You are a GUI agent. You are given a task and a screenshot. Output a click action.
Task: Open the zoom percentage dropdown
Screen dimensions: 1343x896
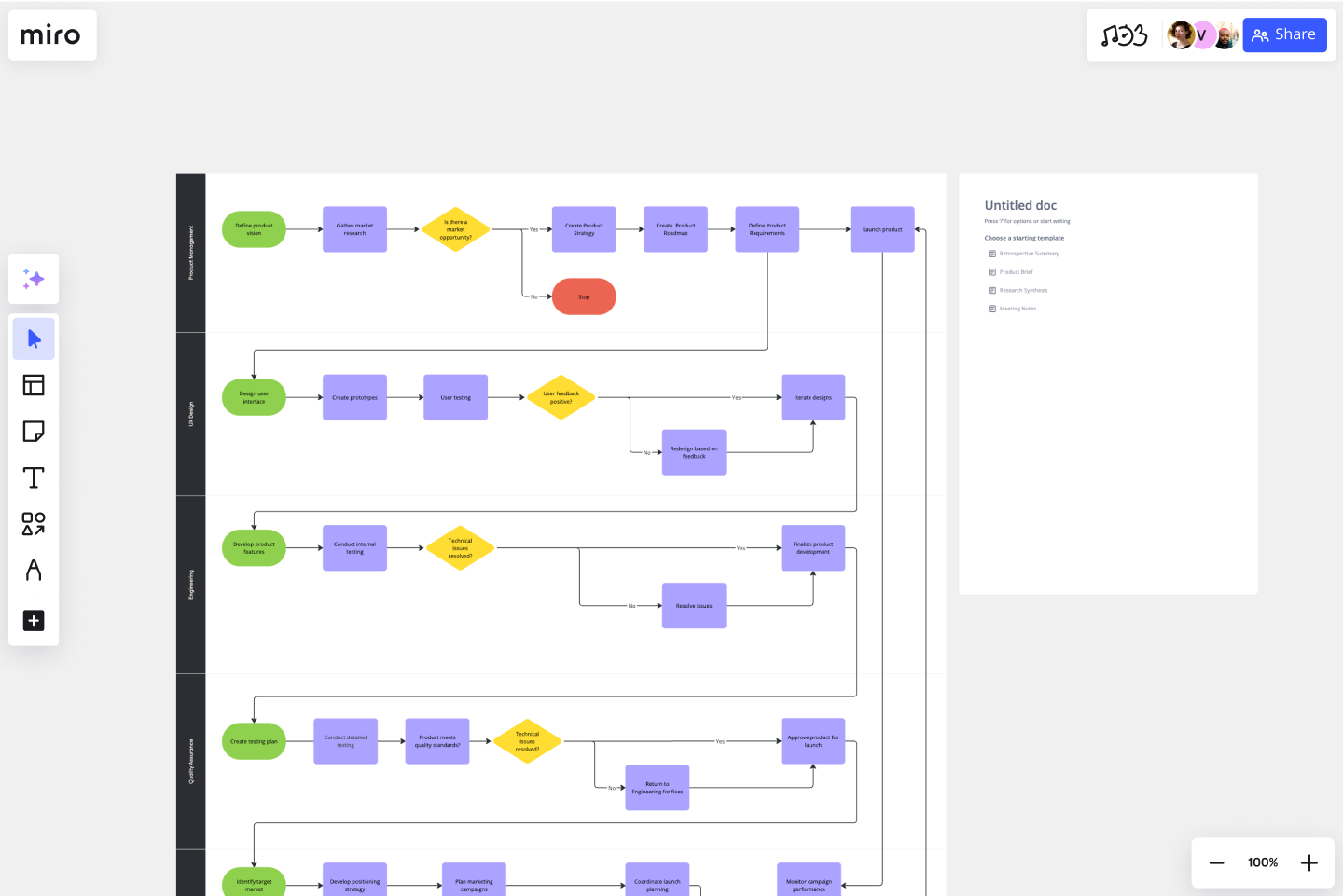1262,862
